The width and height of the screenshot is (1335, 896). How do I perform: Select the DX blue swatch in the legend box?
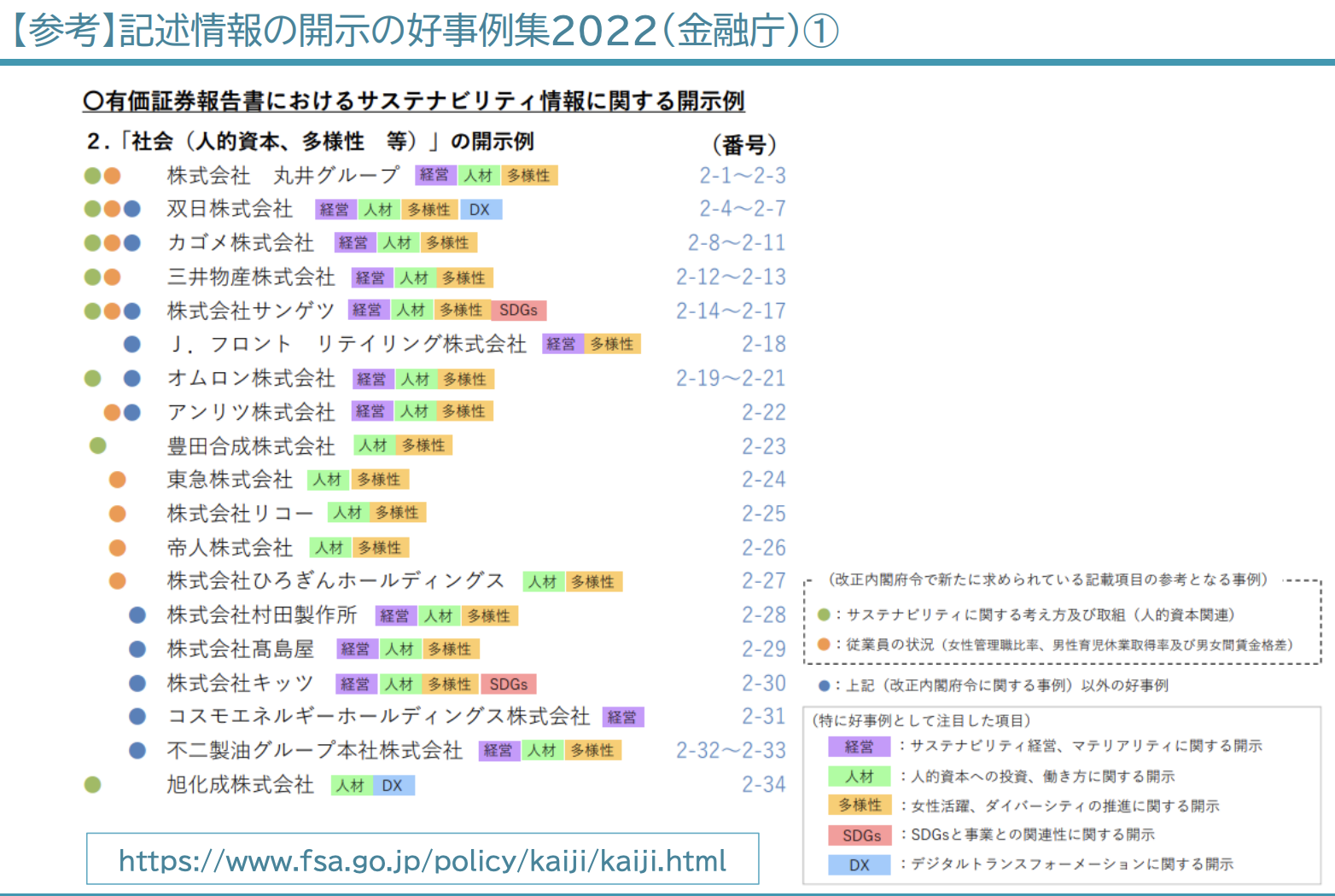click(x=860, y=864)
